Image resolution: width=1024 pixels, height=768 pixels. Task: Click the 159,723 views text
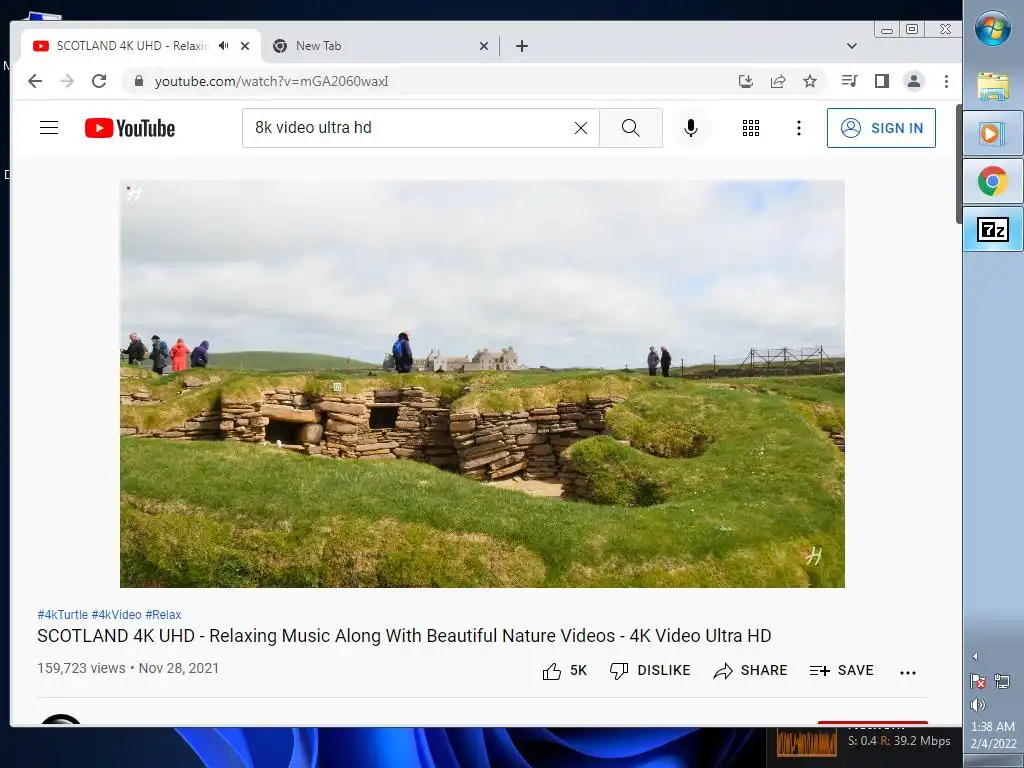81,668
